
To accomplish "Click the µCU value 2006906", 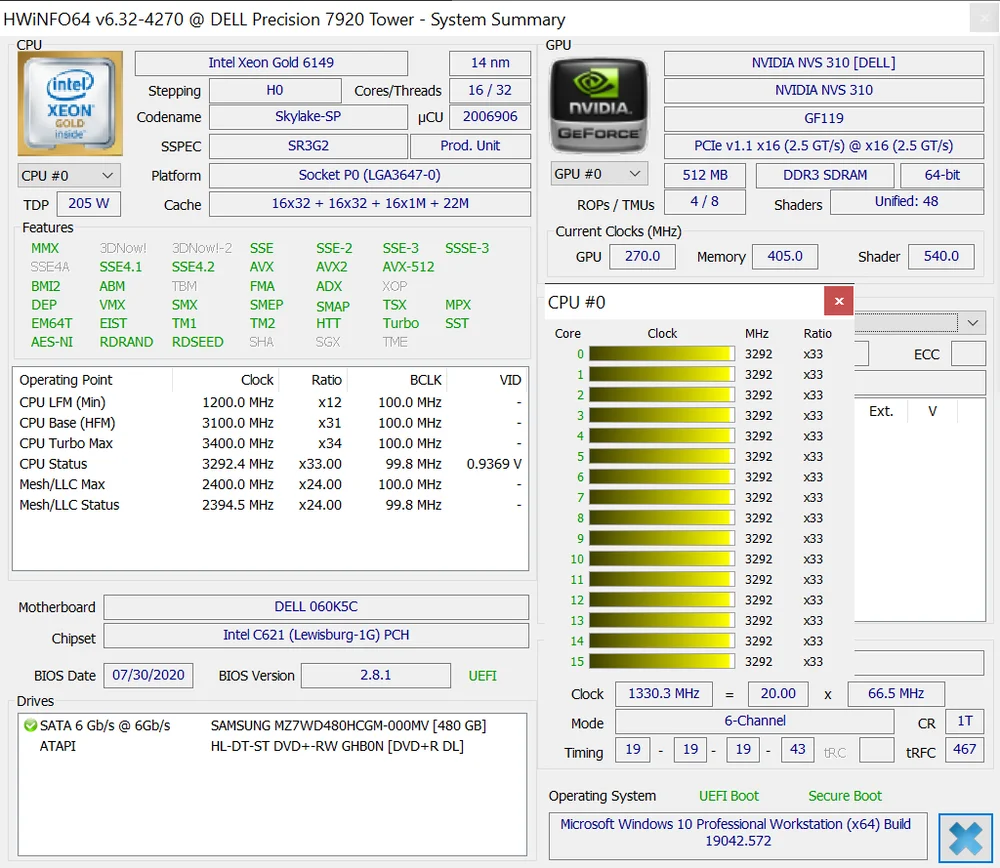I will [490, 117].
